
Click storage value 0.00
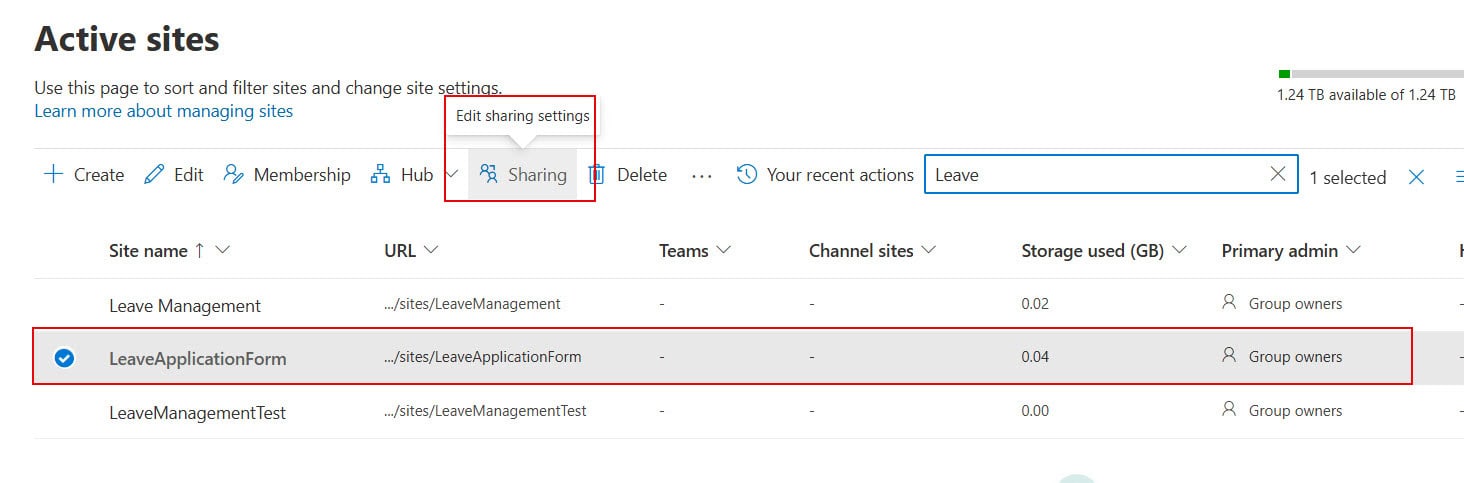[x=1035, y=410]
